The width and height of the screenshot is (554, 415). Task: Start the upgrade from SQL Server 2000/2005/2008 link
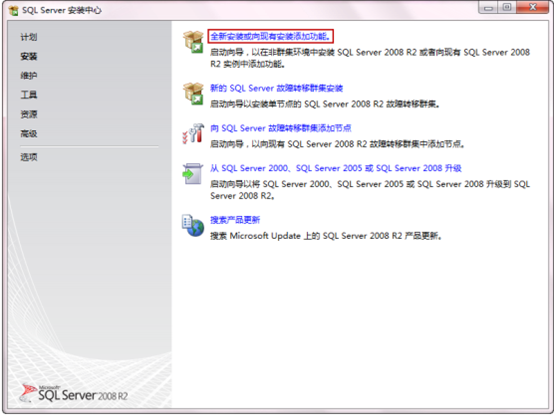coord(336,168)
